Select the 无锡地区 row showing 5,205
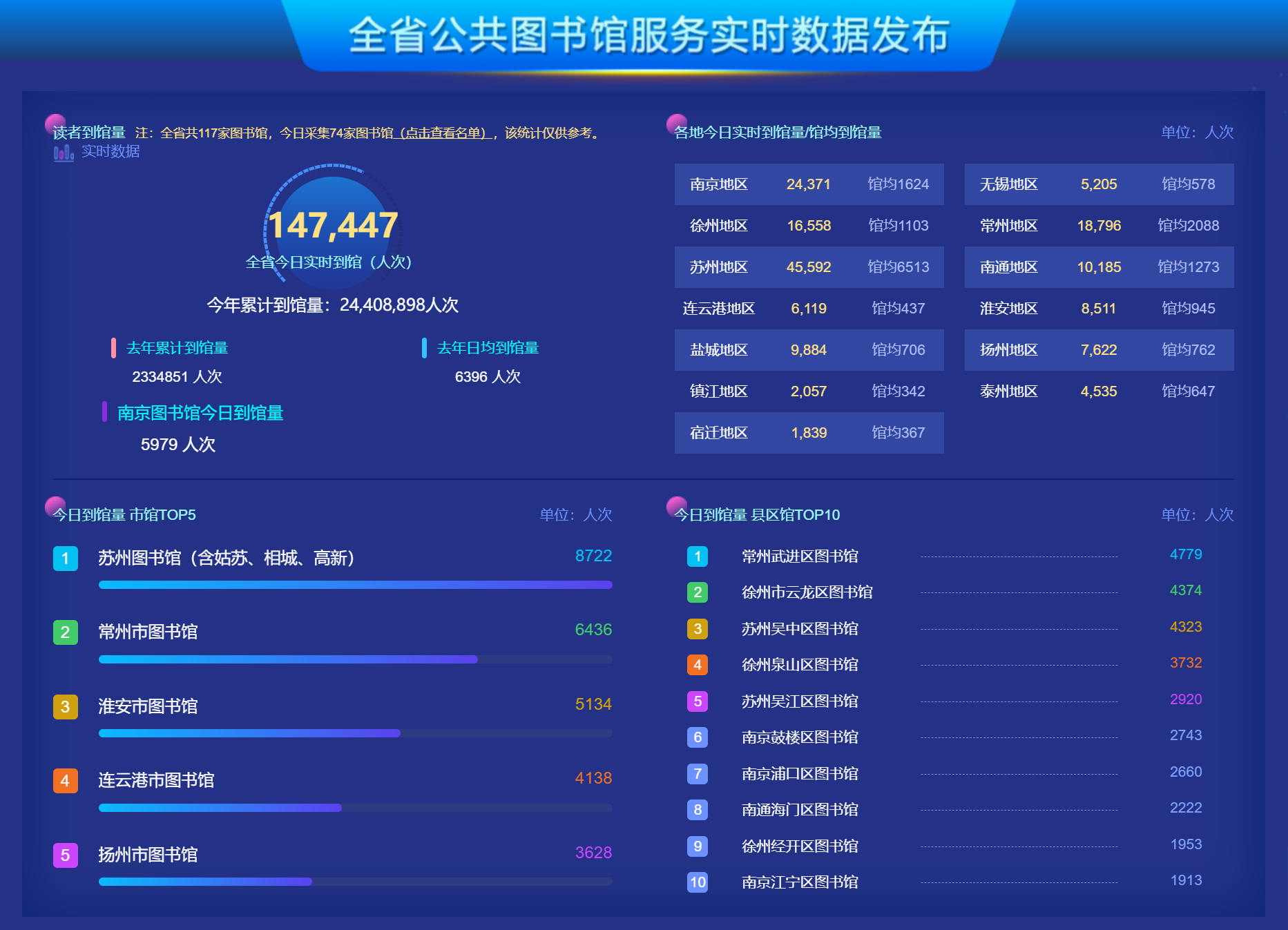 coord(1099,184)
